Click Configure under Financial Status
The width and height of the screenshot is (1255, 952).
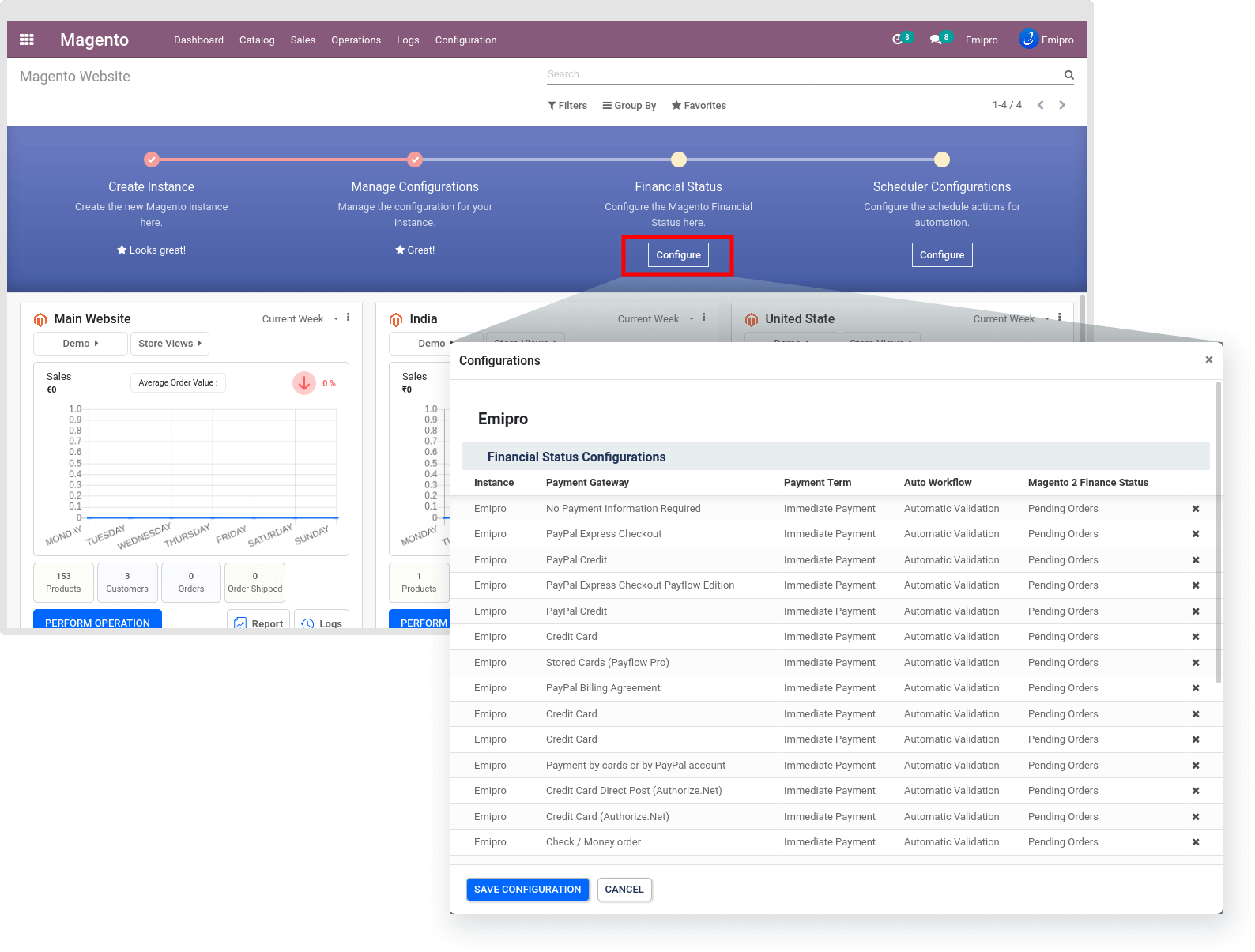[x=679, y=255]
